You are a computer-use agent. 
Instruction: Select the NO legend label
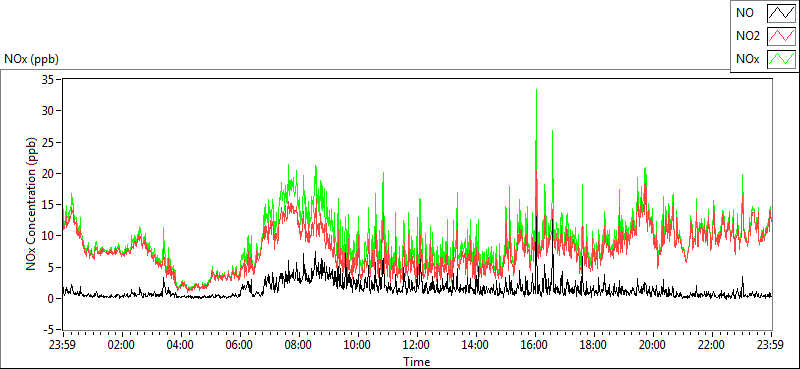coord(745,13)
